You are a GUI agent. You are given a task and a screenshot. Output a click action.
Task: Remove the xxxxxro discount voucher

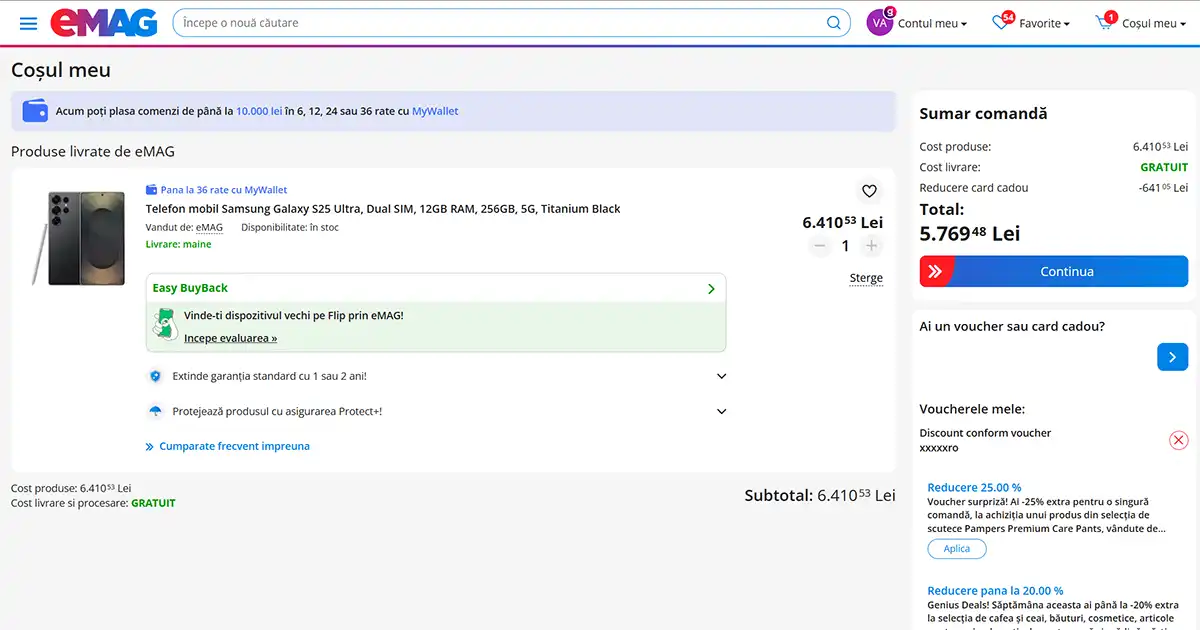1179,440
